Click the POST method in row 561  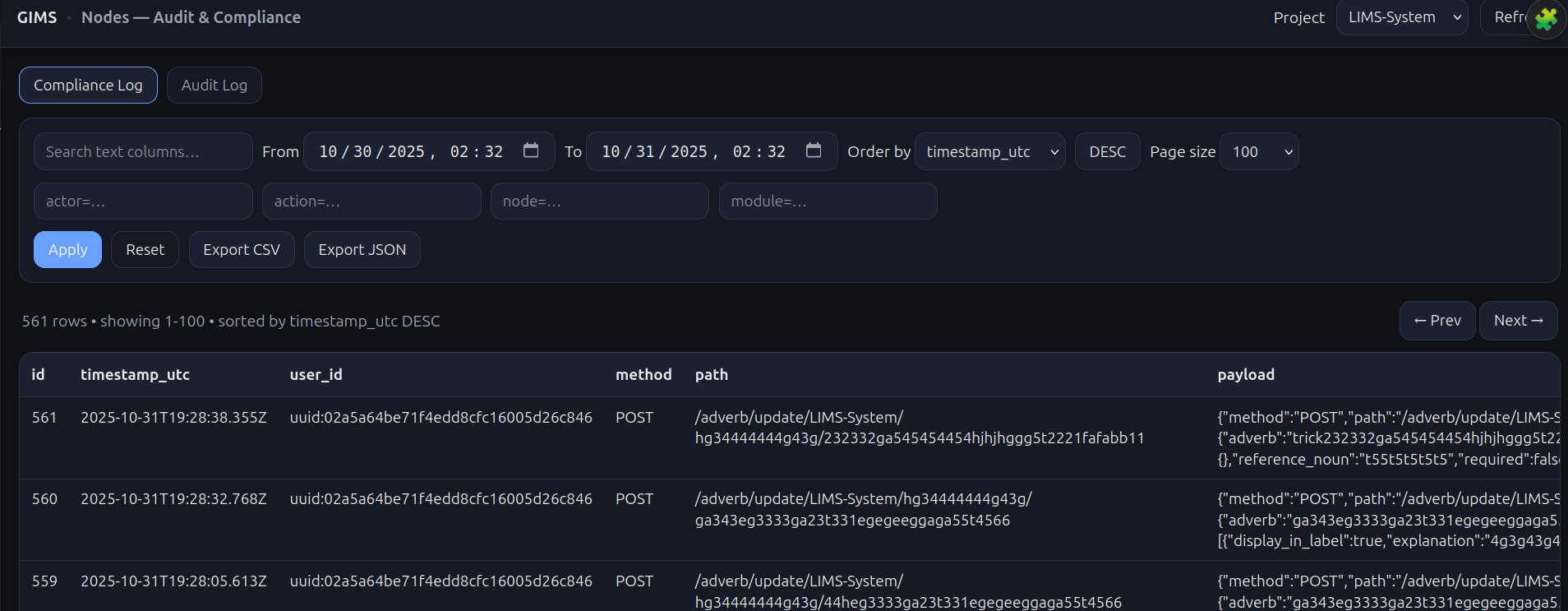click(634, 418)
